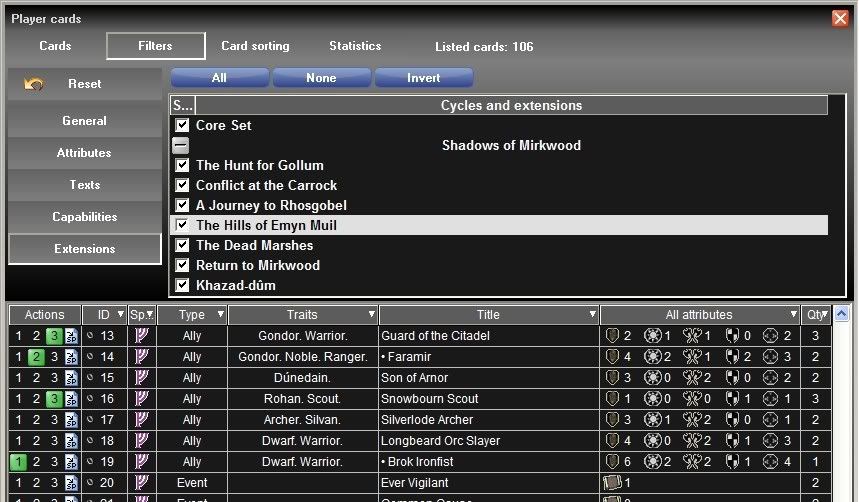859x502 pixels.
Task: Uncheck the Core Set checkbox
Action: click(182, 126)
